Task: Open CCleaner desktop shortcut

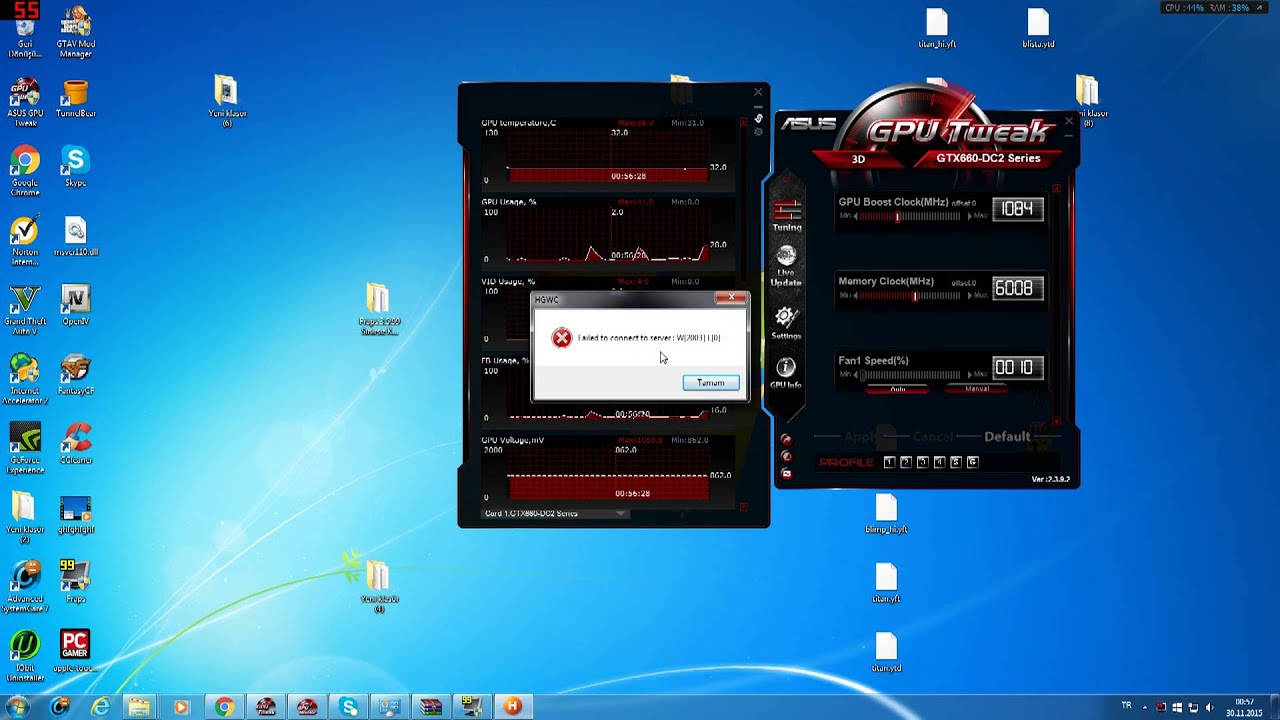Action: [75, 443]
